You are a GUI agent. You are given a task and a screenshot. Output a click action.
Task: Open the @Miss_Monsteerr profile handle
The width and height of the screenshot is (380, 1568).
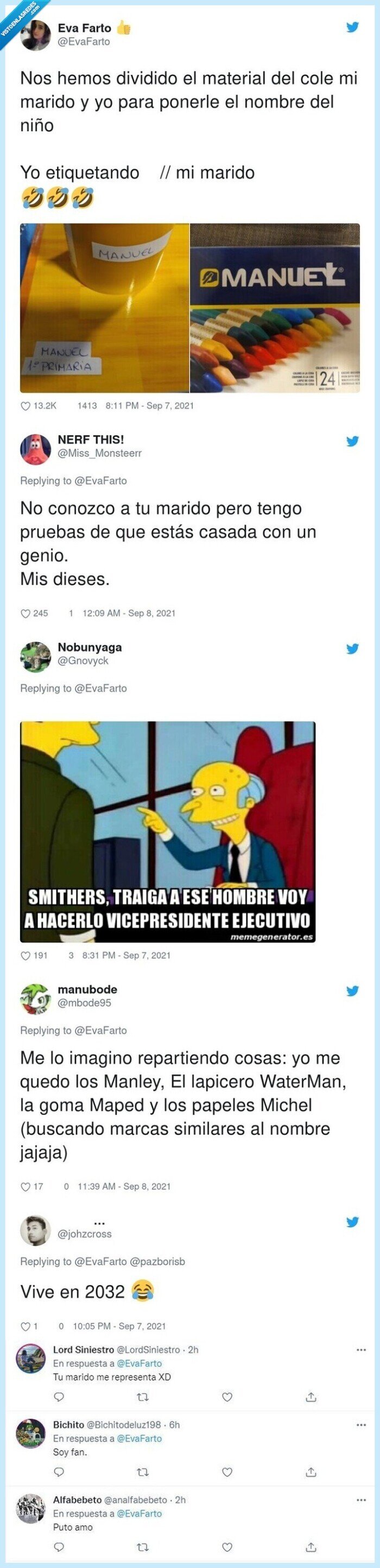pos(99,453)
